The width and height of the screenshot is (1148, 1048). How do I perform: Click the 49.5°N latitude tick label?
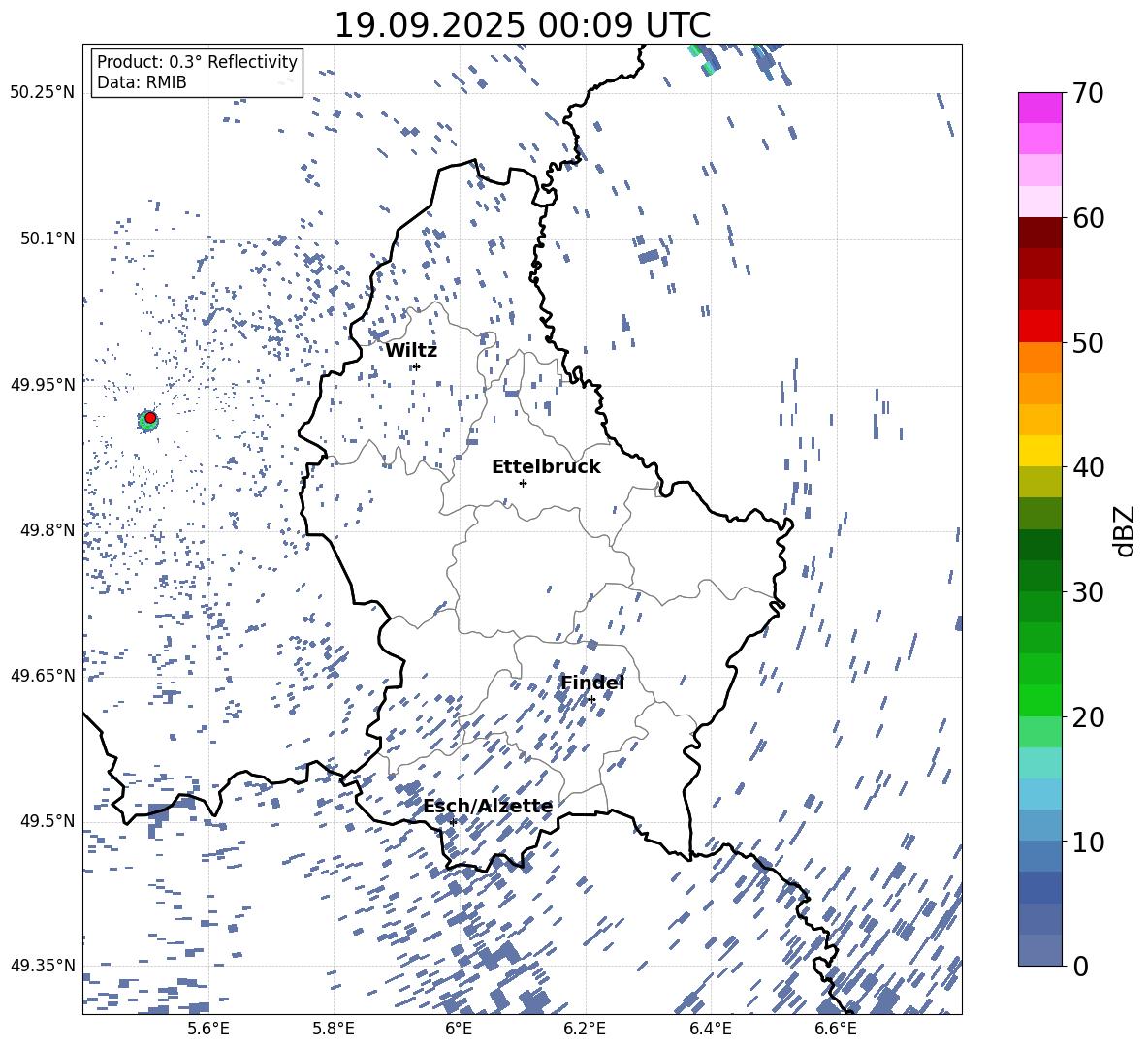click(47, 821)
